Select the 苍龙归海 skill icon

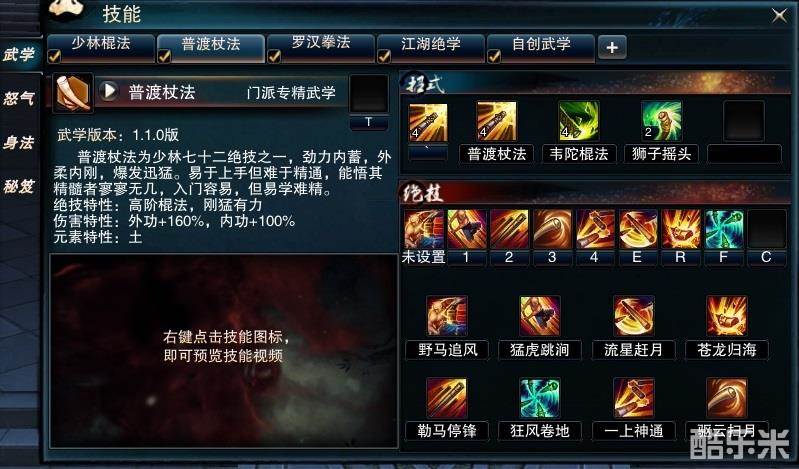tap(727, 316)
